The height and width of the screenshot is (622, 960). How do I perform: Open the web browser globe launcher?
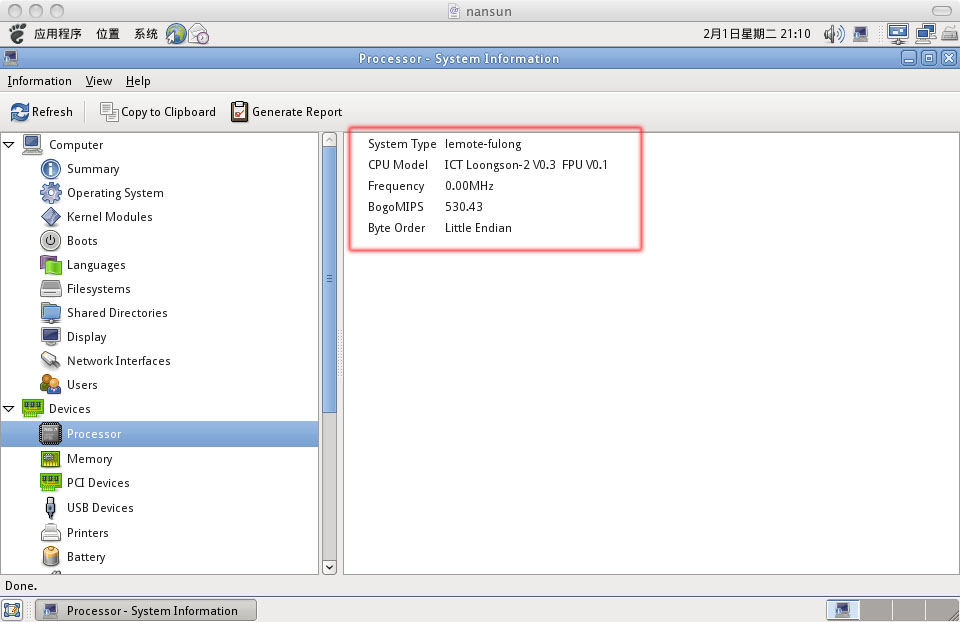176,34
